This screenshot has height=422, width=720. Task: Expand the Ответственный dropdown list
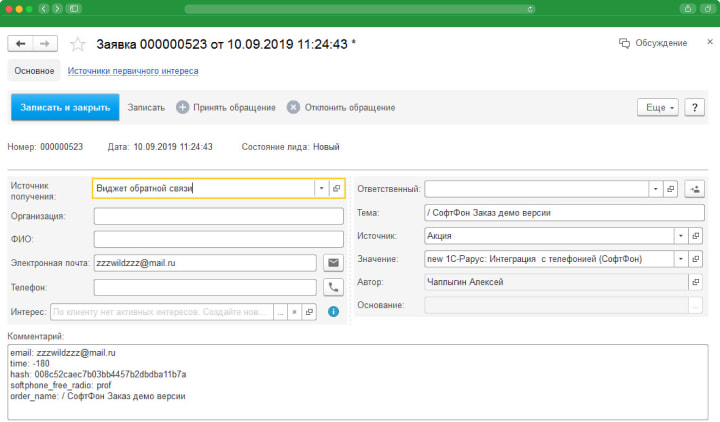pos(655,188)
